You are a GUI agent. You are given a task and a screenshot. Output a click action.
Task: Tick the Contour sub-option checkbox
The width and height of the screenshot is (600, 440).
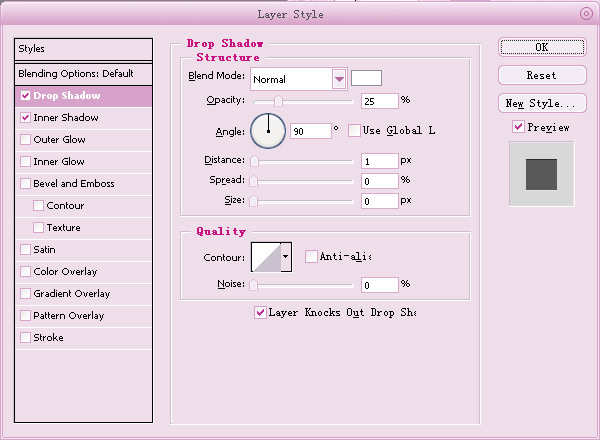click(38, 205)
